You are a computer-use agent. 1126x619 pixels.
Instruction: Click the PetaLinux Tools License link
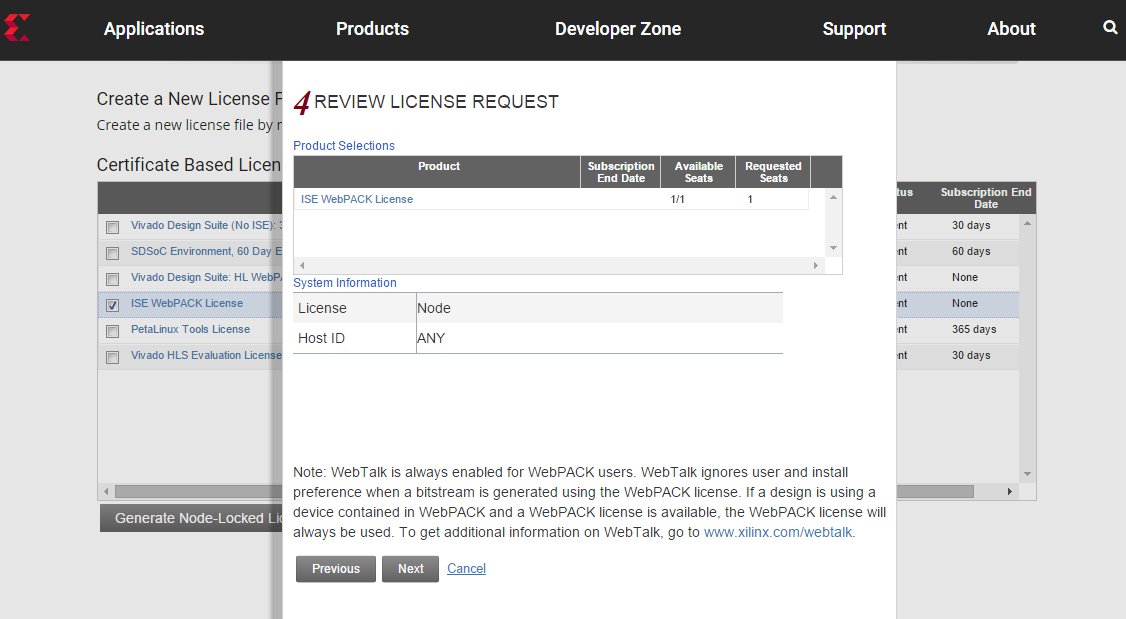190,329
